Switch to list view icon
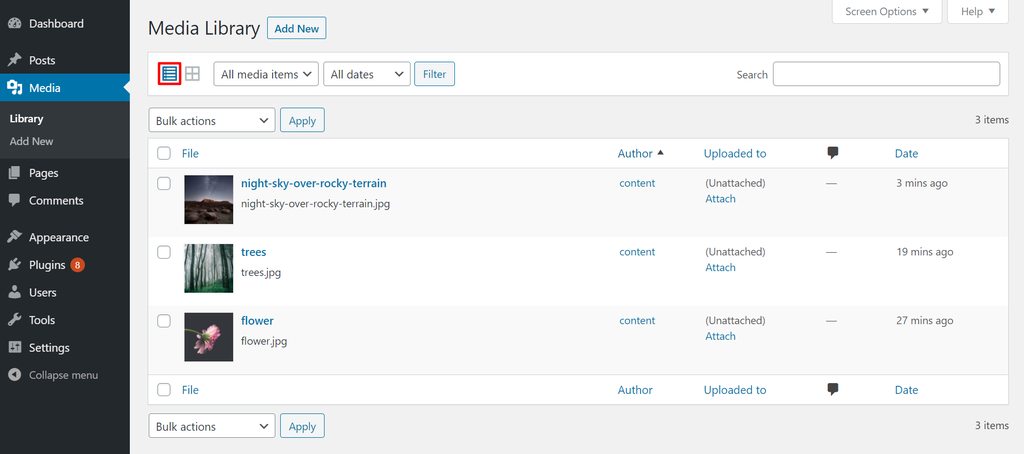 point(169,73)
